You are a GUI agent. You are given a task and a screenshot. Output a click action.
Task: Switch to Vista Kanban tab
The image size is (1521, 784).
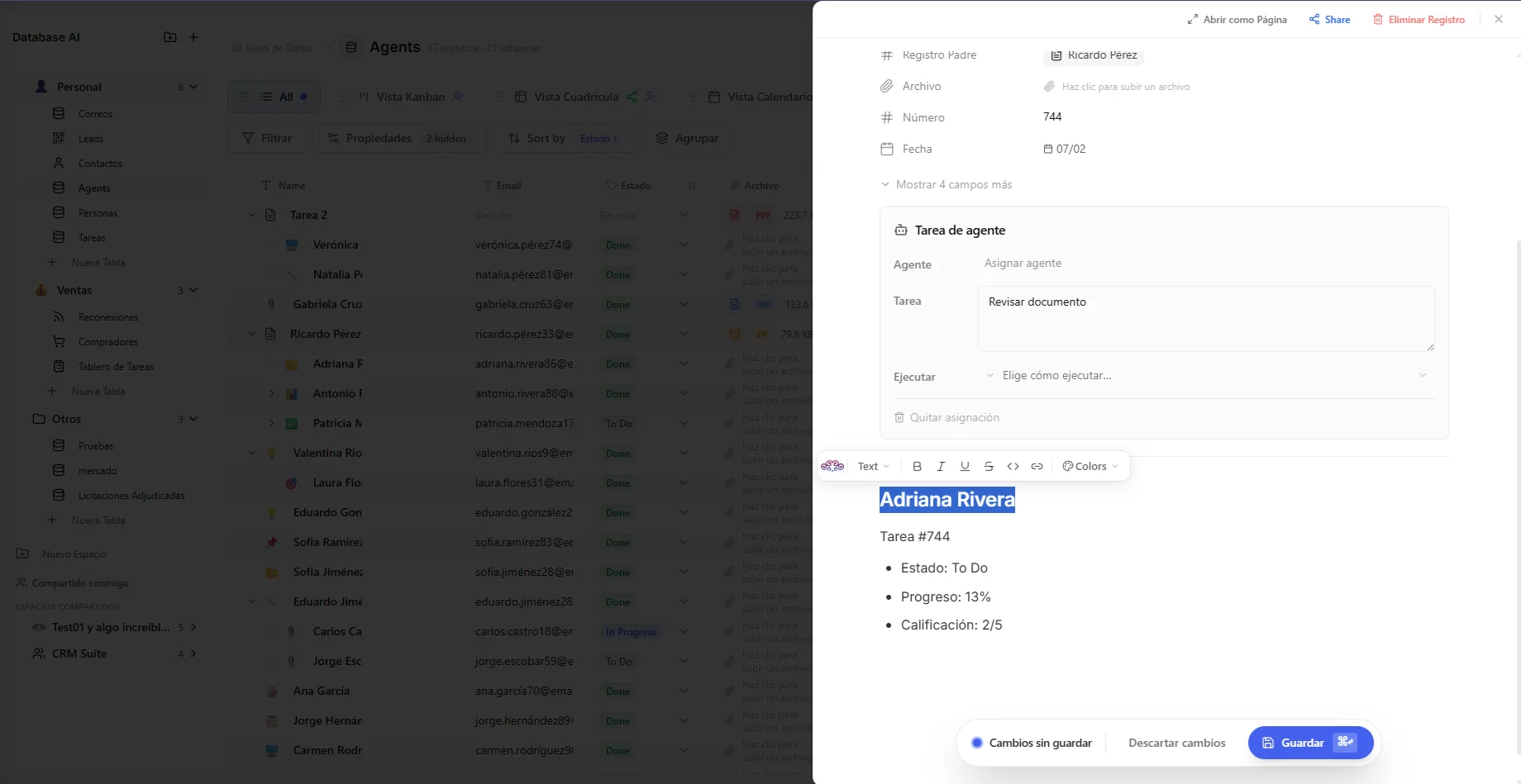coord(411,97)
